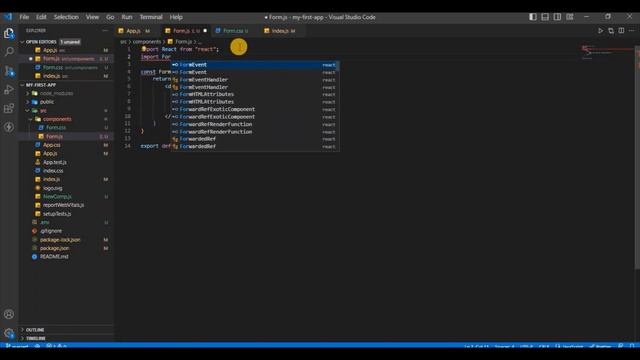Click the editor vertical scrollbar
This screenshot has height=360, width=640.
(637, 157)
